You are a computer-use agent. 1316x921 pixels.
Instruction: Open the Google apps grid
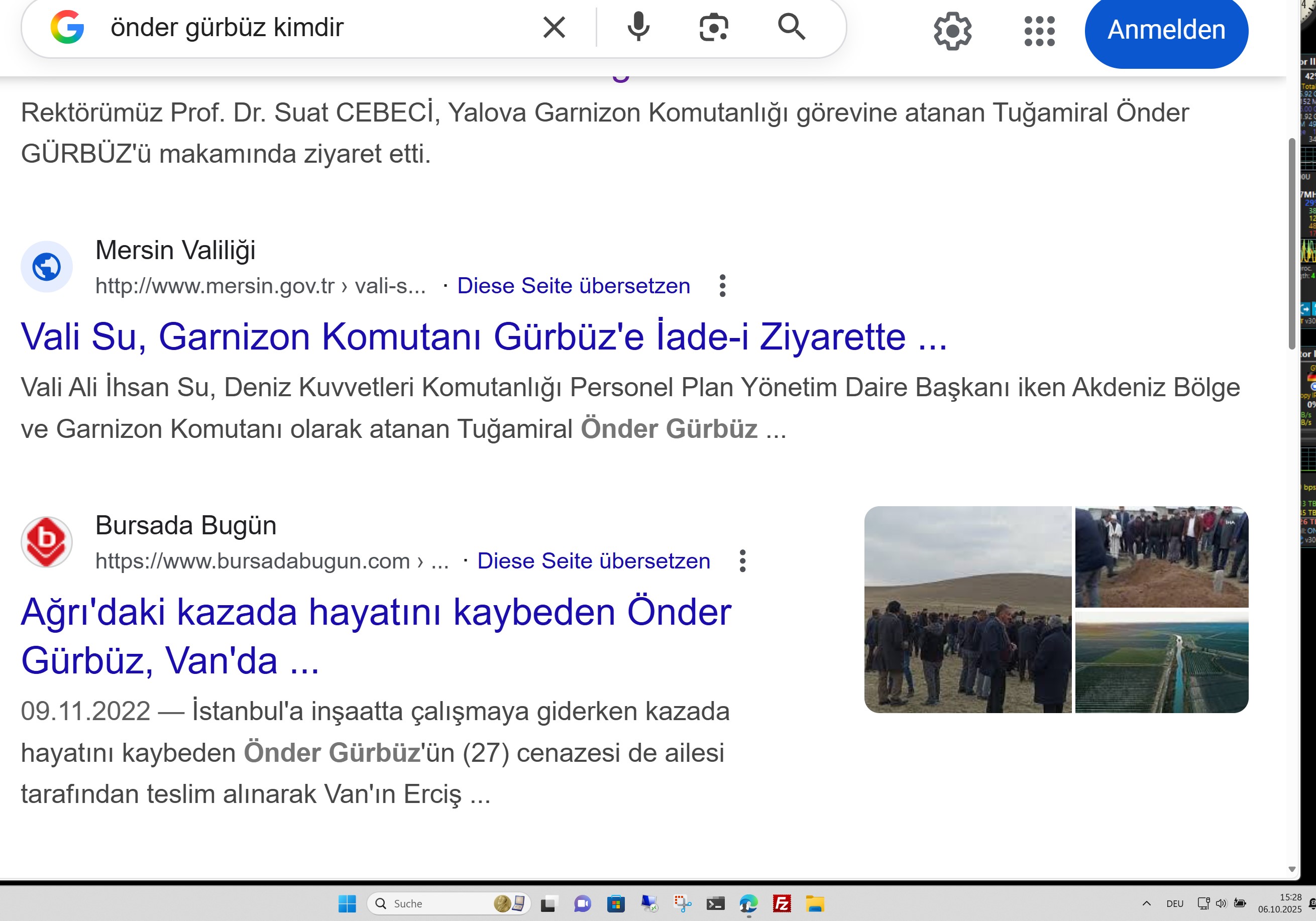(x=1039, y=31)
